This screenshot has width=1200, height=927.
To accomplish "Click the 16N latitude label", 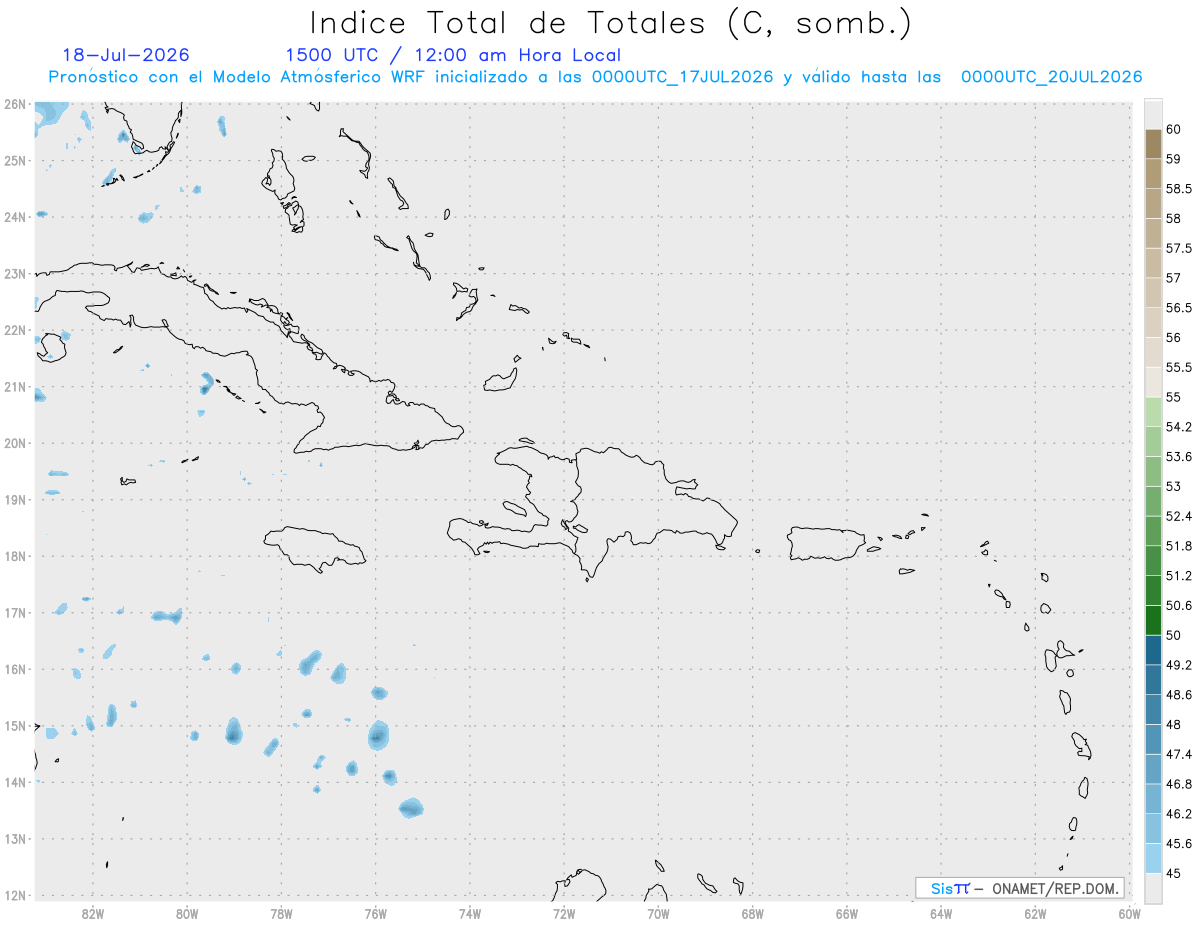I will 15,669.
